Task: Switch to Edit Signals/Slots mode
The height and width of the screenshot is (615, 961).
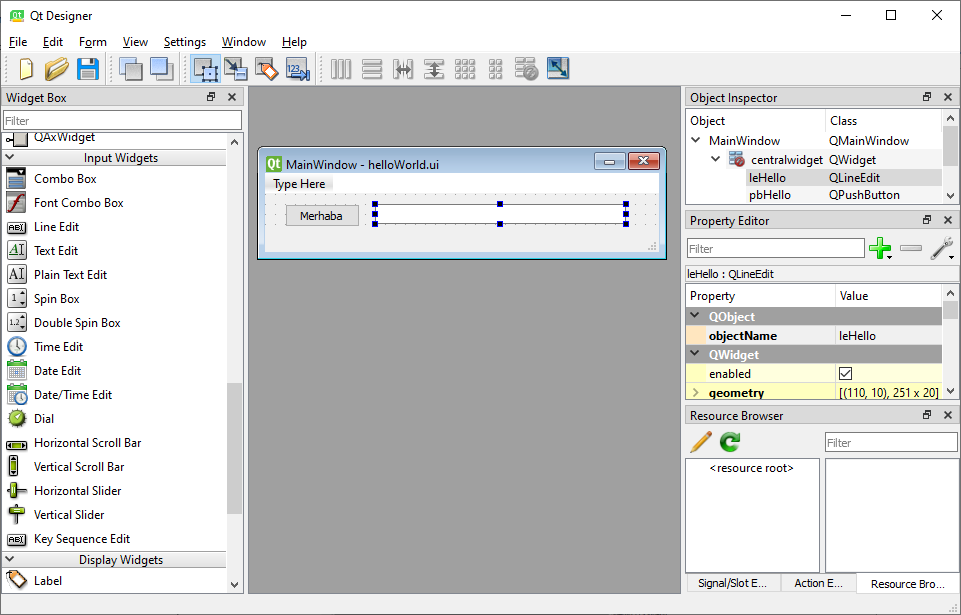Action: click(236, 69)
